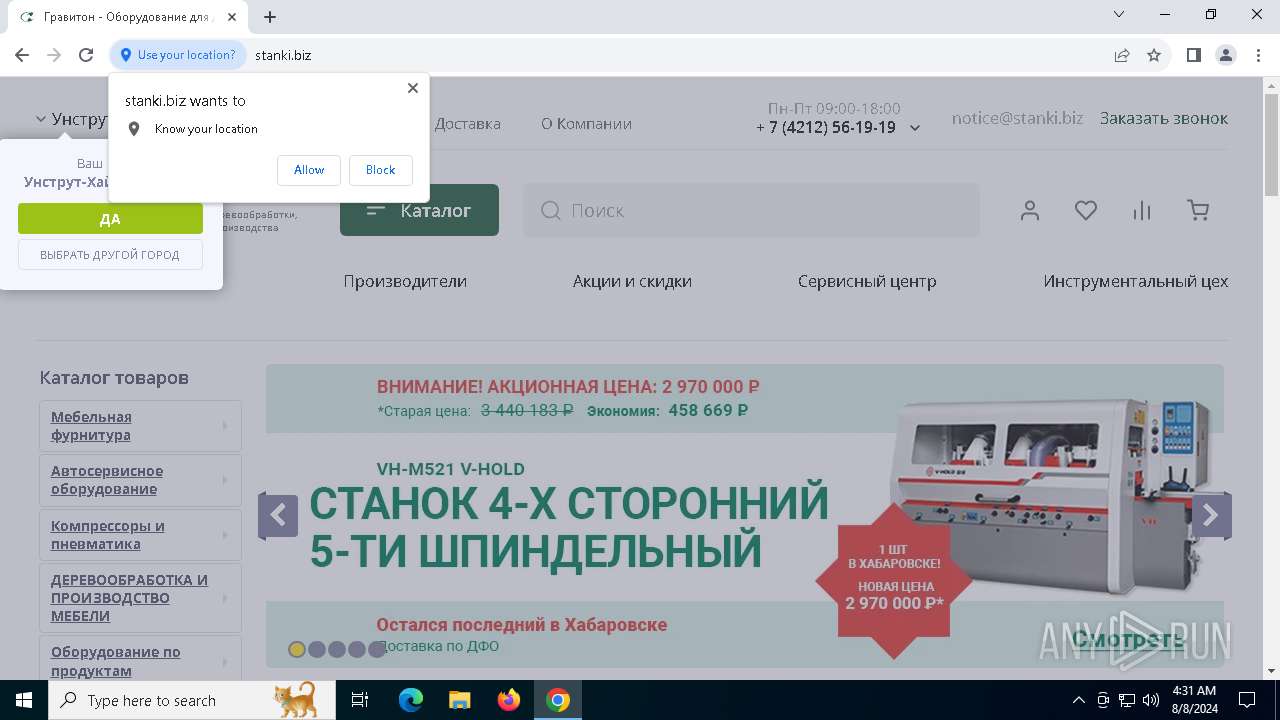Screen dimensions: 1280x720
Task: Launch Microsoft Edge from taskbar
Action: [x=411, y=700]
